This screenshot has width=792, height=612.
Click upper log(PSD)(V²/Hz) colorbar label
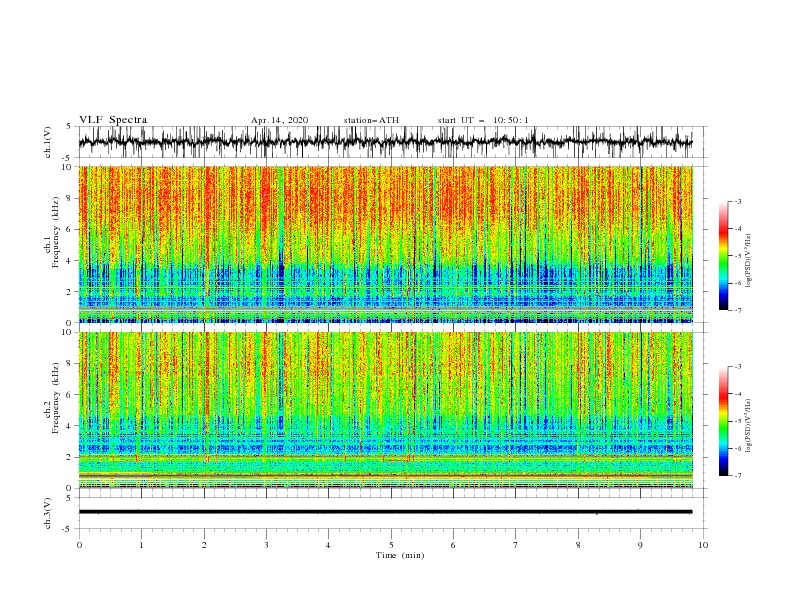[x=748, y=261]
